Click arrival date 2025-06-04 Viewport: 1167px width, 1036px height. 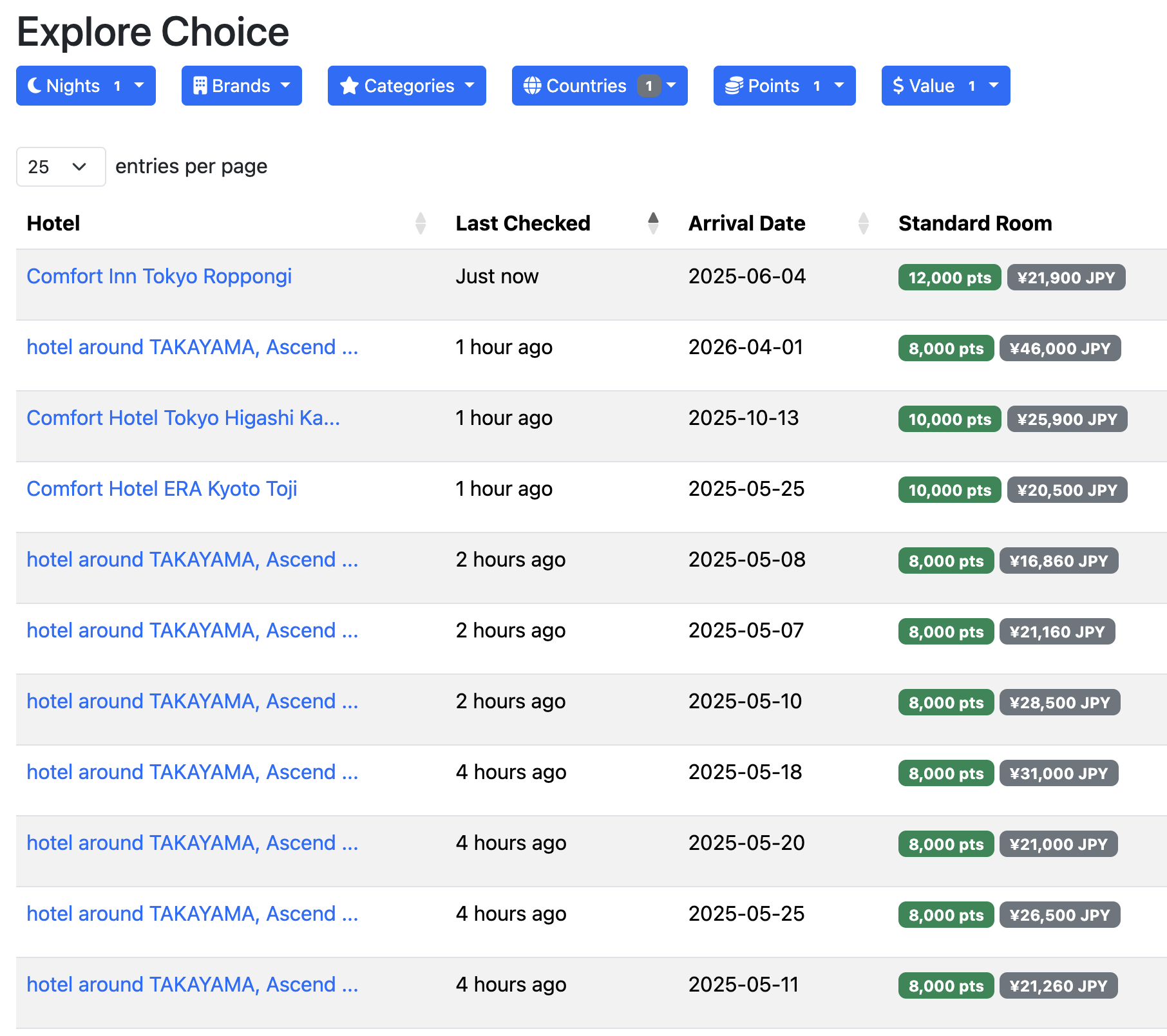747,276
